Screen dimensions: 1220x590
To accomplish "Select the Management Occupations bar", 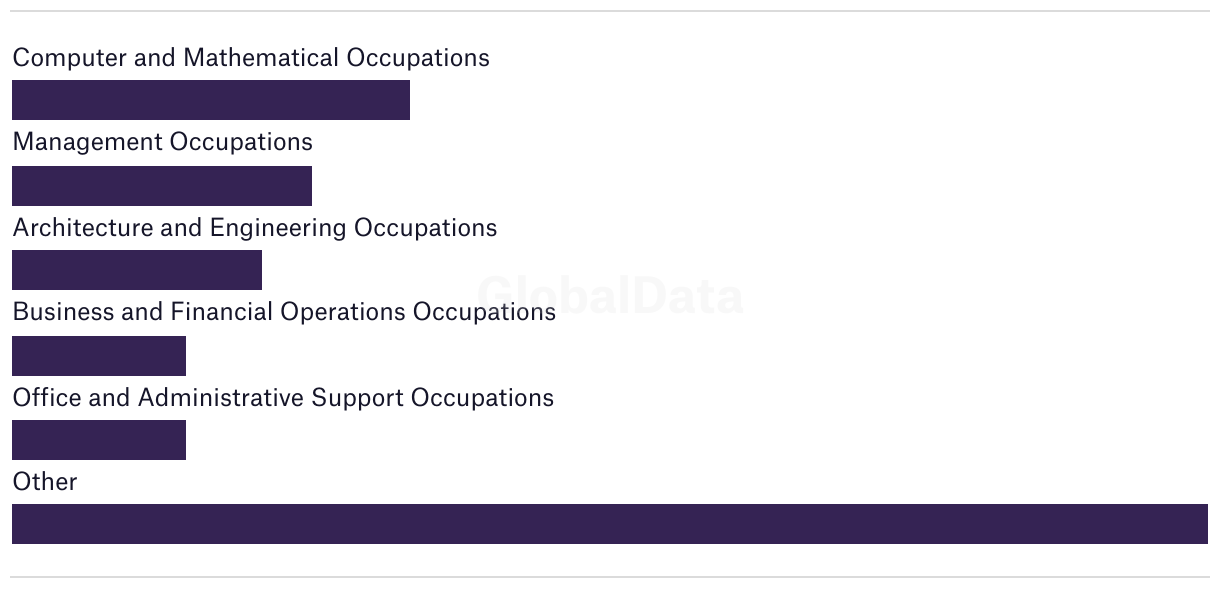I will (162, 186).
